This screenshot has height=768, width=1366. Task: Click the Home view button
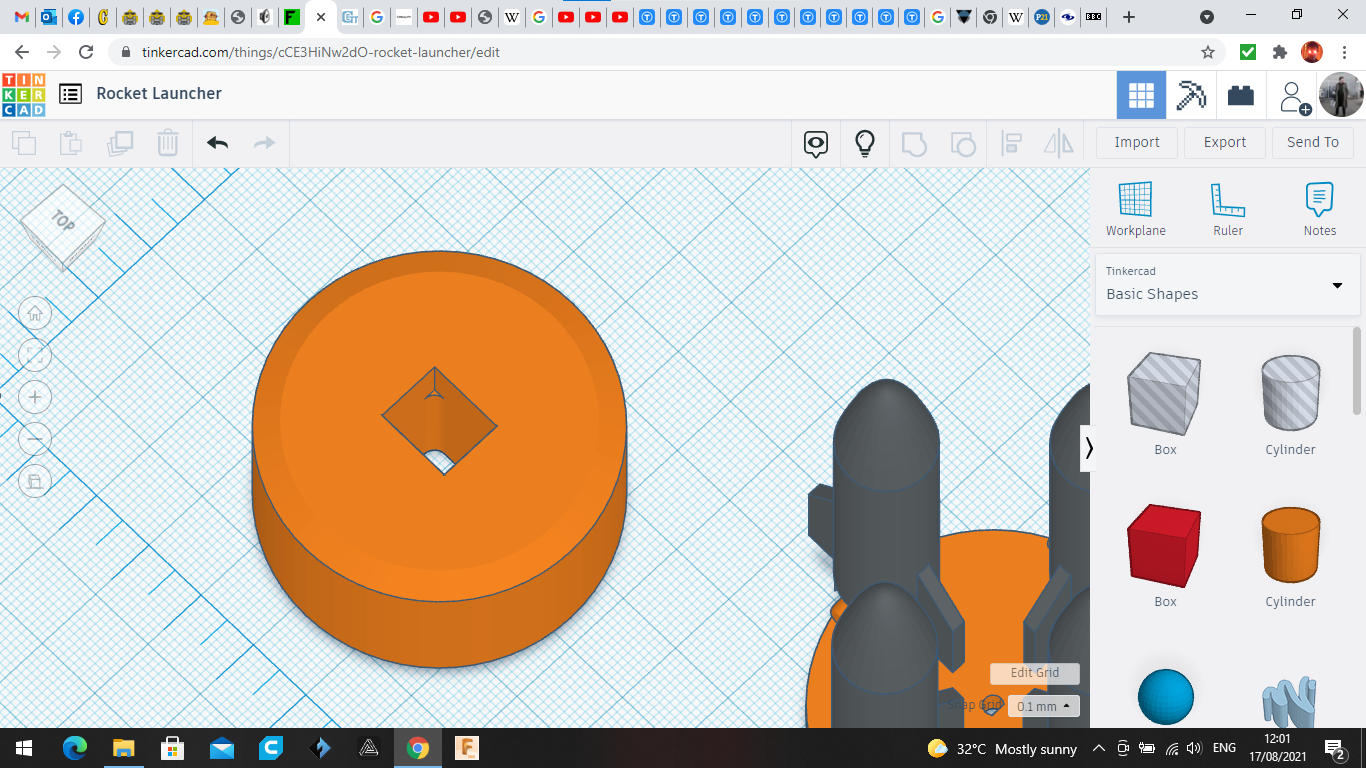(x=35, y=314)
